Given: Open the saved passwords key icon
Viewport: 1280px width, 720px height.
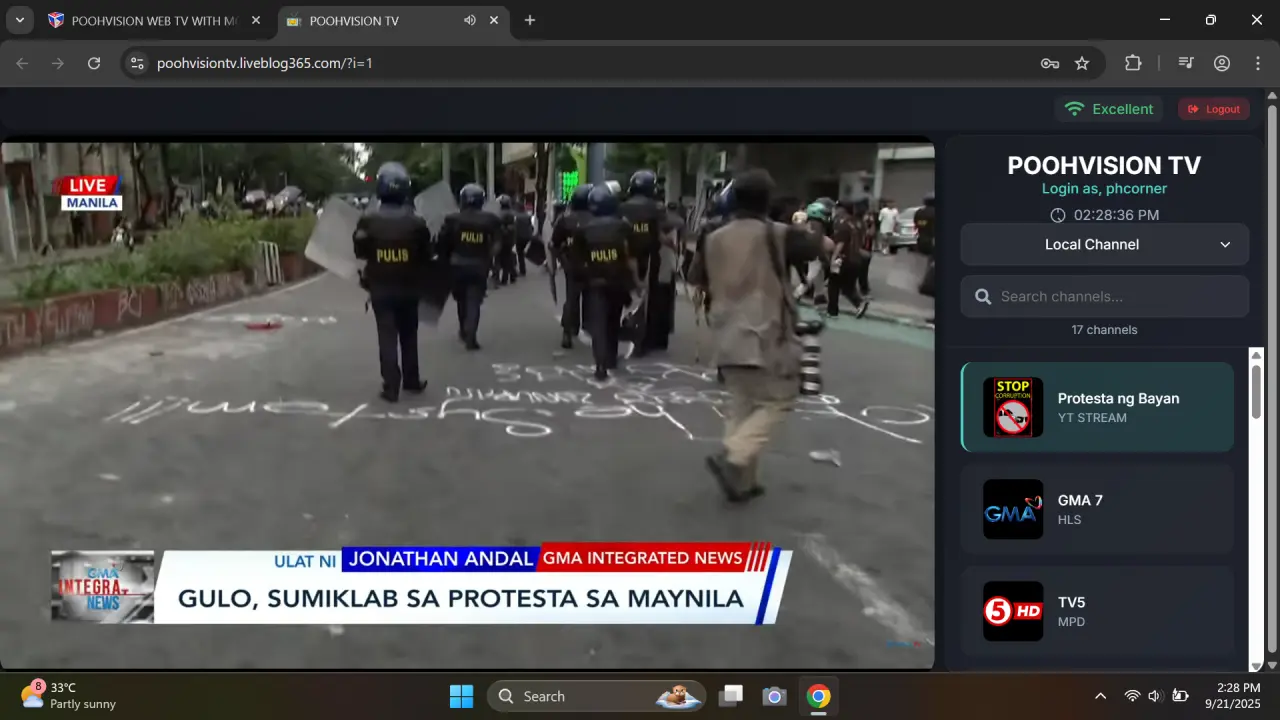Looking at the screenshot, I should coord(1050,63).
